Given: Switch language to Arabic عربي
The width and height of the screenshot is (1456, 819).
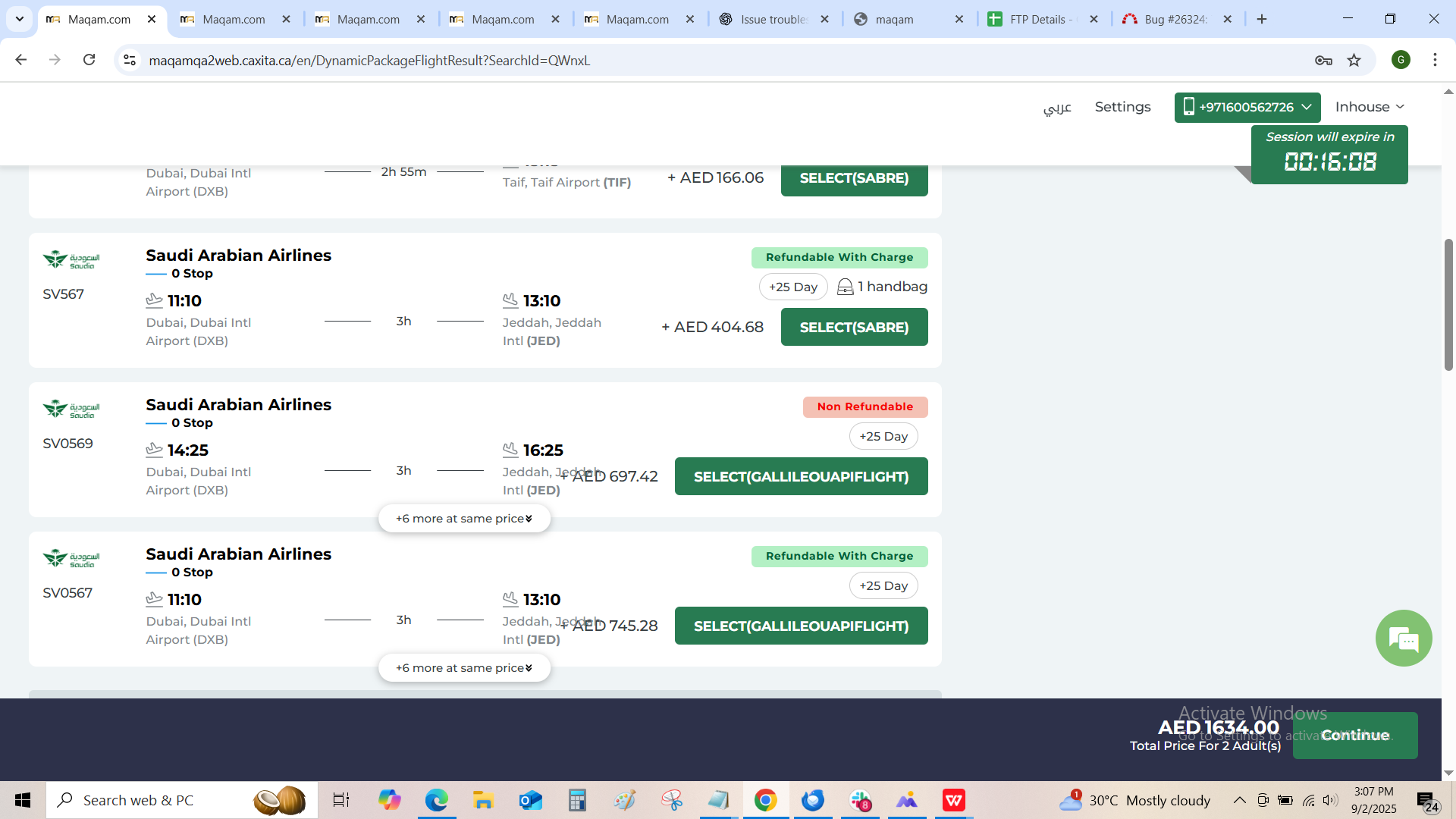Looking at the screenshot, I should pyautogui.click(x=1057, y=107).
